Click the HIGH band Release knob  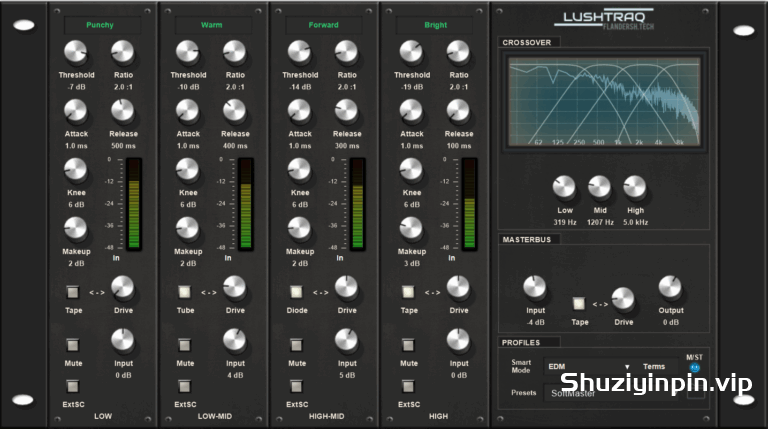[457, 111]
